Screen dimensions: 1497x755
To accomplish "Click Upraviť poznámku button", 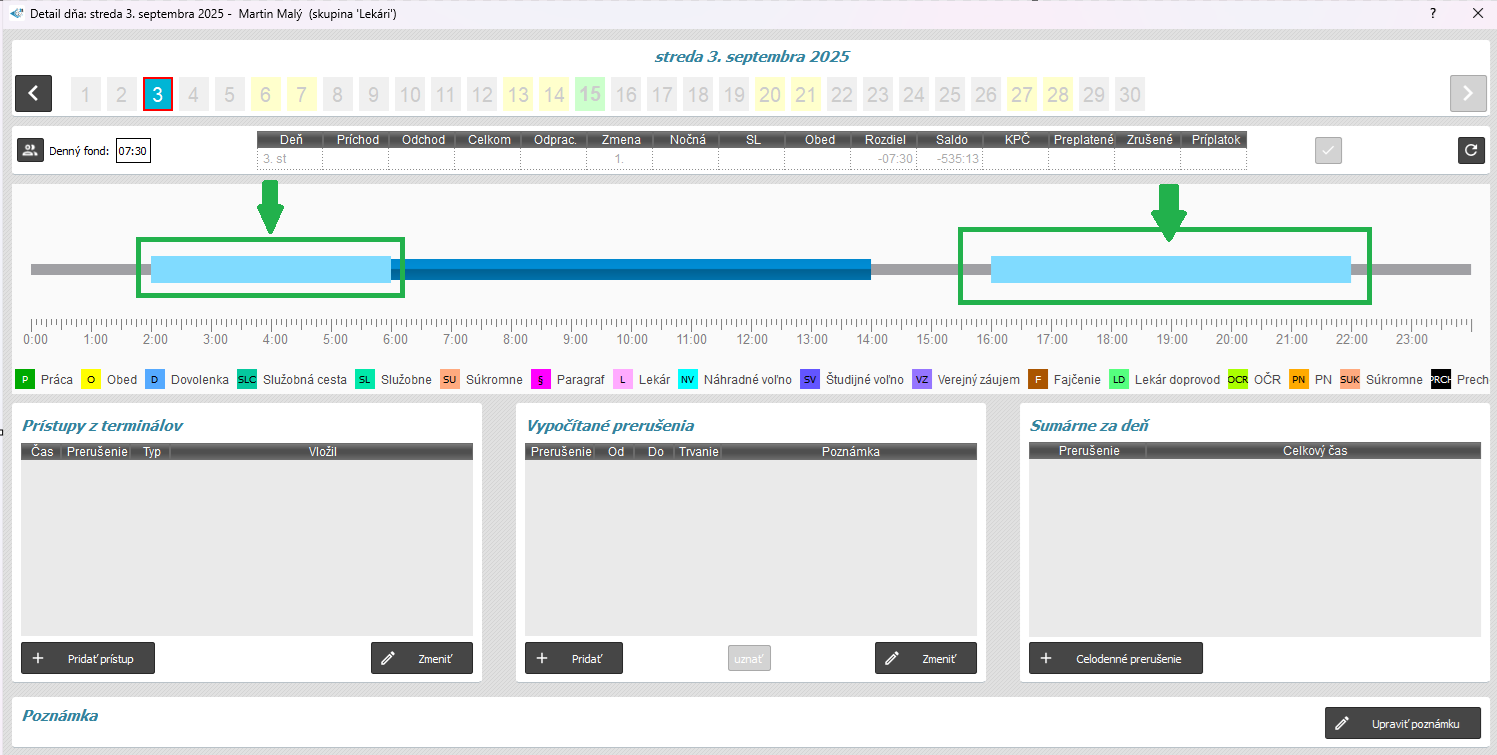I will tap(1402, 723).
